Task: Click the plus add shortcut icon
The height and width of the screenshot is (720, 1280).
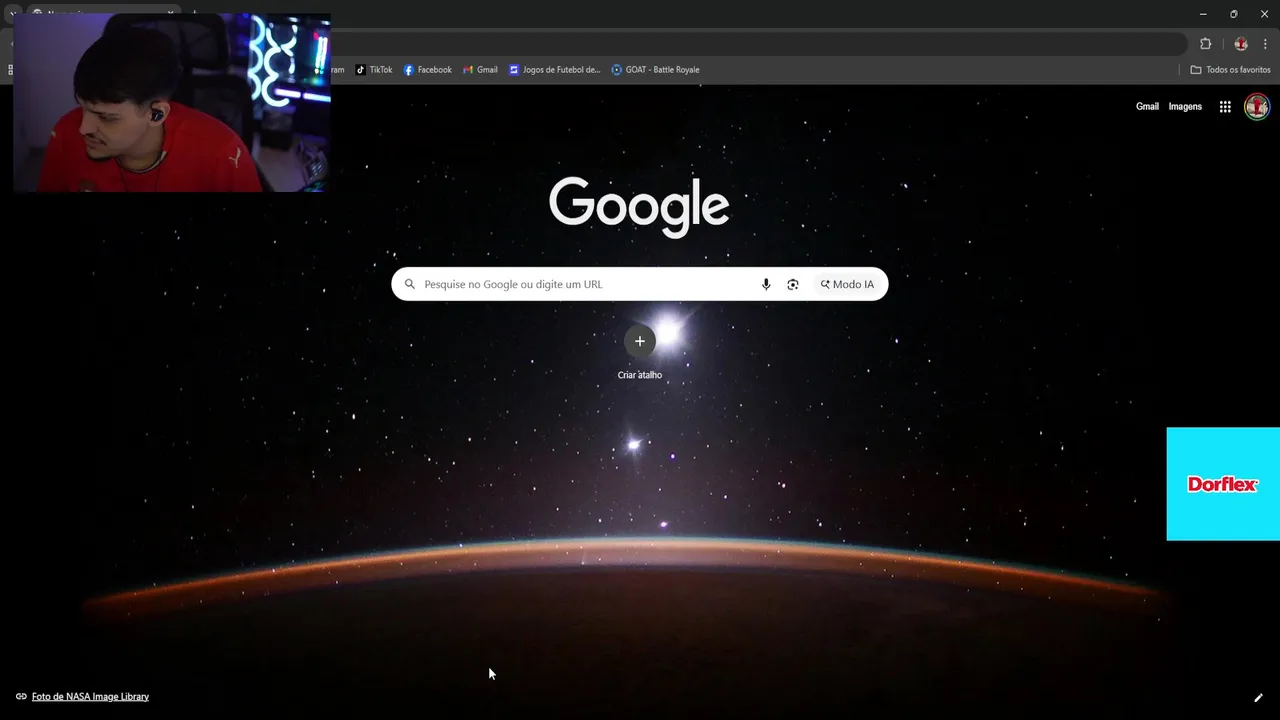Action: coord(640,341)
